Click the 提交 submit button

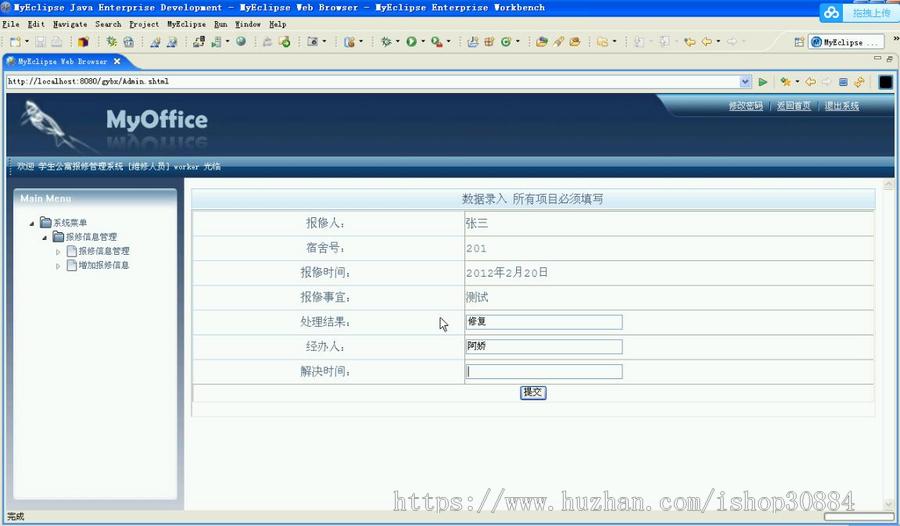533,392
